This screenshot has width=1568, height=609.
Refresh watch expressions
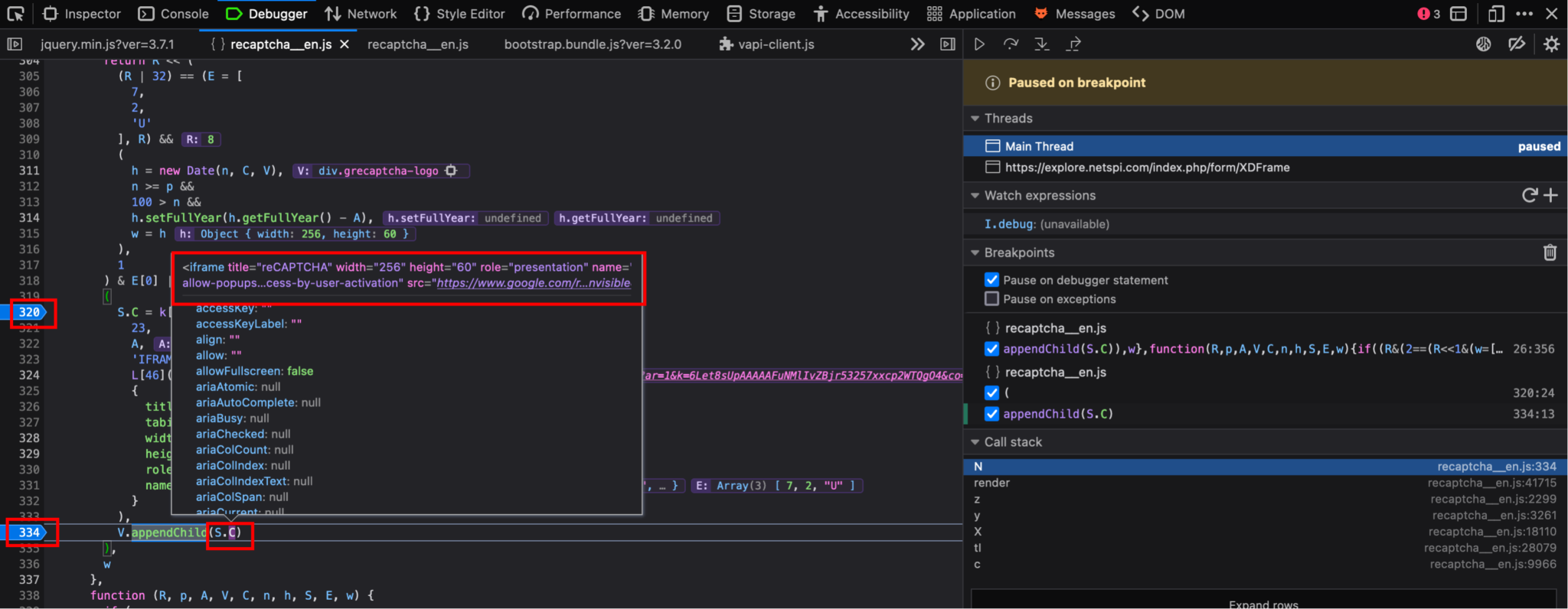pos(1529,195)
